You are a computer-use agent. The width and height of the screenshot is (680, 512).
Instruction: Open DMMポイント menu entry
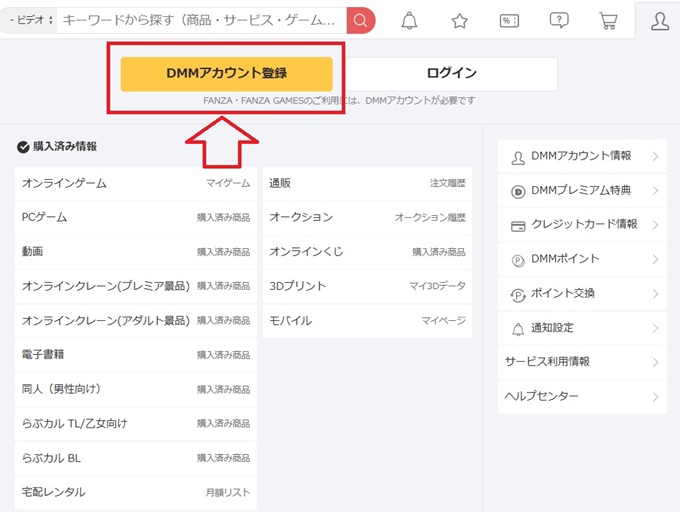(x=582, y=259)
